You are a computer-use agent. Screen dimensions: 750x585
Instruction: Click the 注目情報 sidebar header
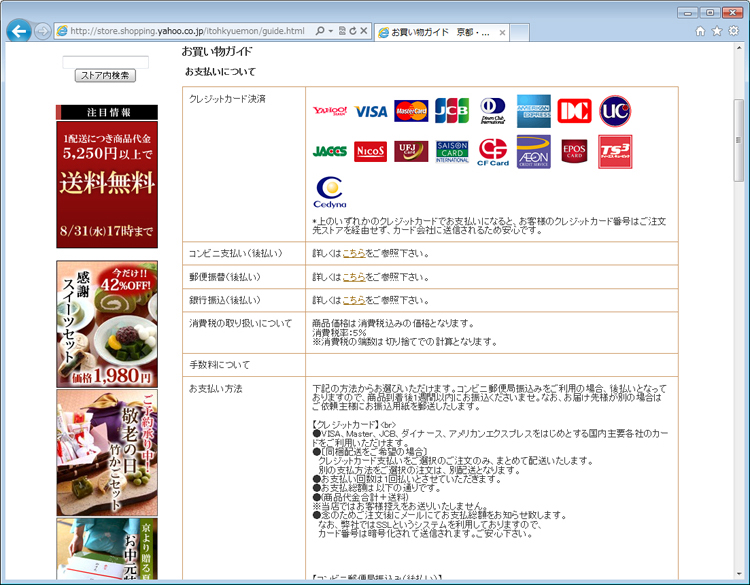(107, 112)
